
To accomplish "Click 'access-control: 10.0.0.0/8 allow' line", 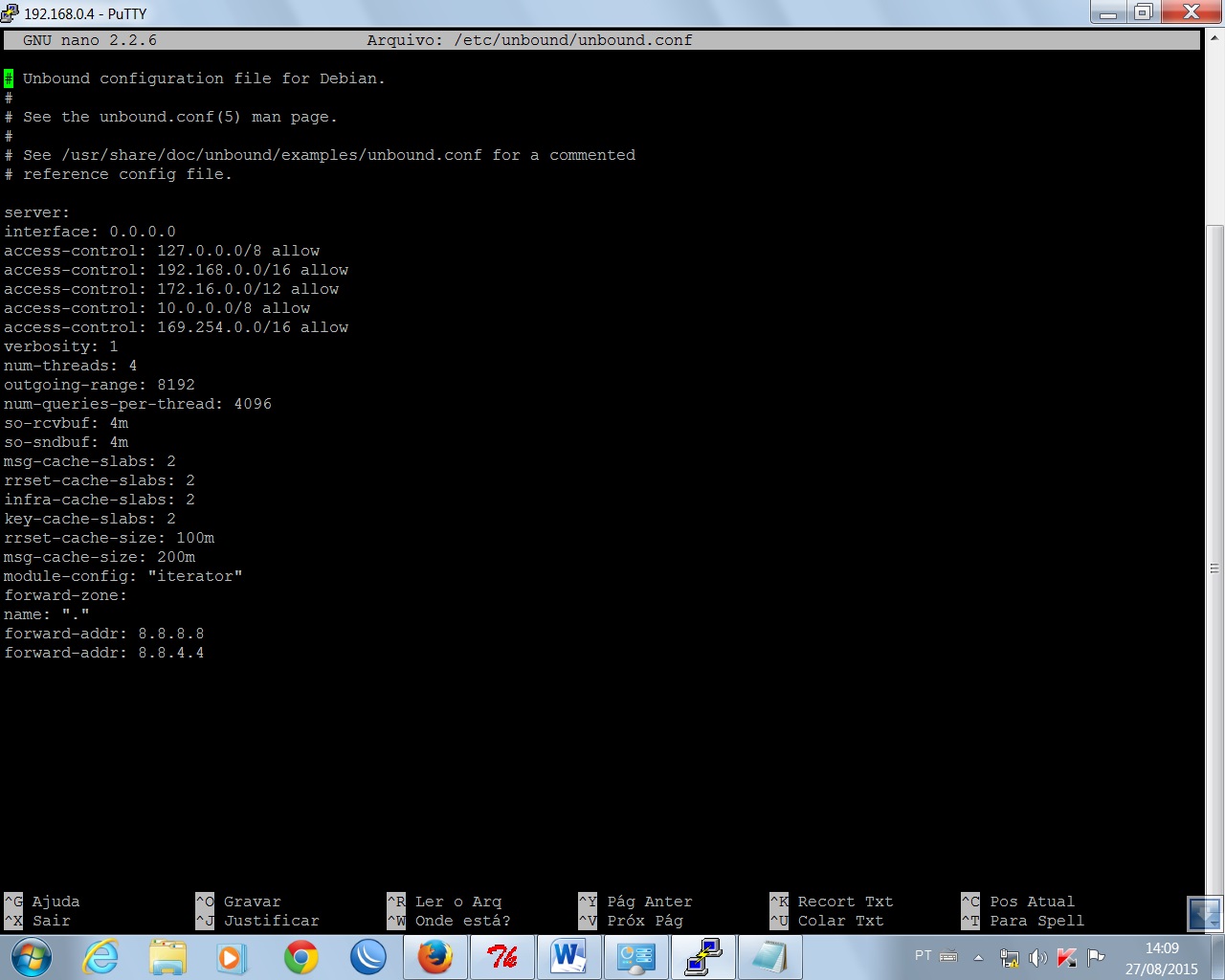I will [x=157, y=308].
